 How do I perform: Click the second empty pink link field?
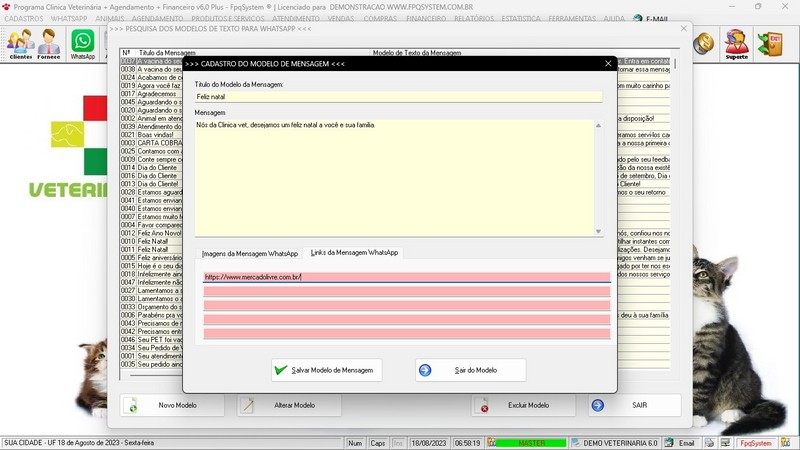tap(406, 306)
